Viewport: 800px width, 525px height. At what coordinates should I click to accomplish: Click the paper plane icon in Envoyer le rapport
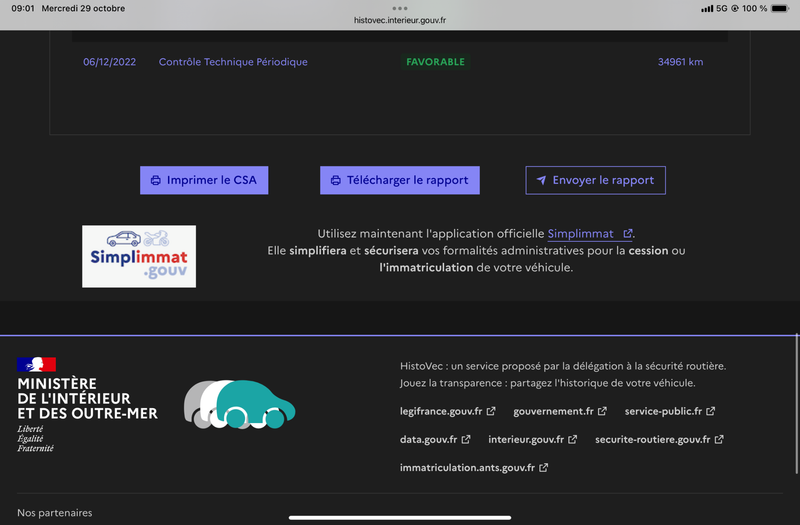pyautogui.click(x=541, y=181)
